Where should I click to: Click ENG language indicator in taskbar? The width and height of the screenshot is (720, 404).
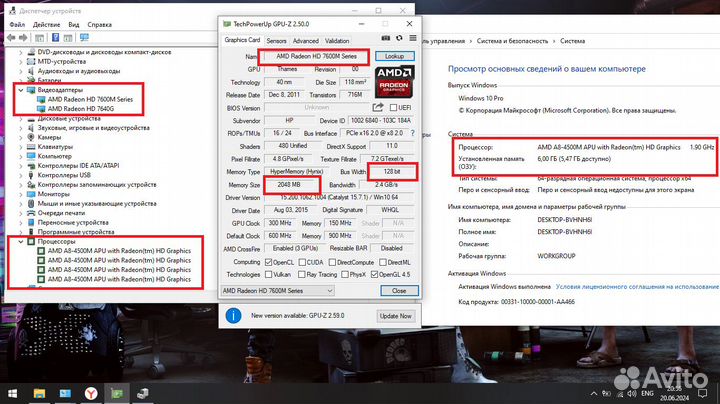tap(647, 393)
